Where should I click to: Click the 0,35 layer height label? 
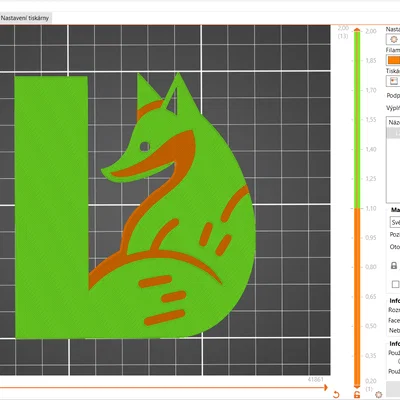click(x=371, y=356)
